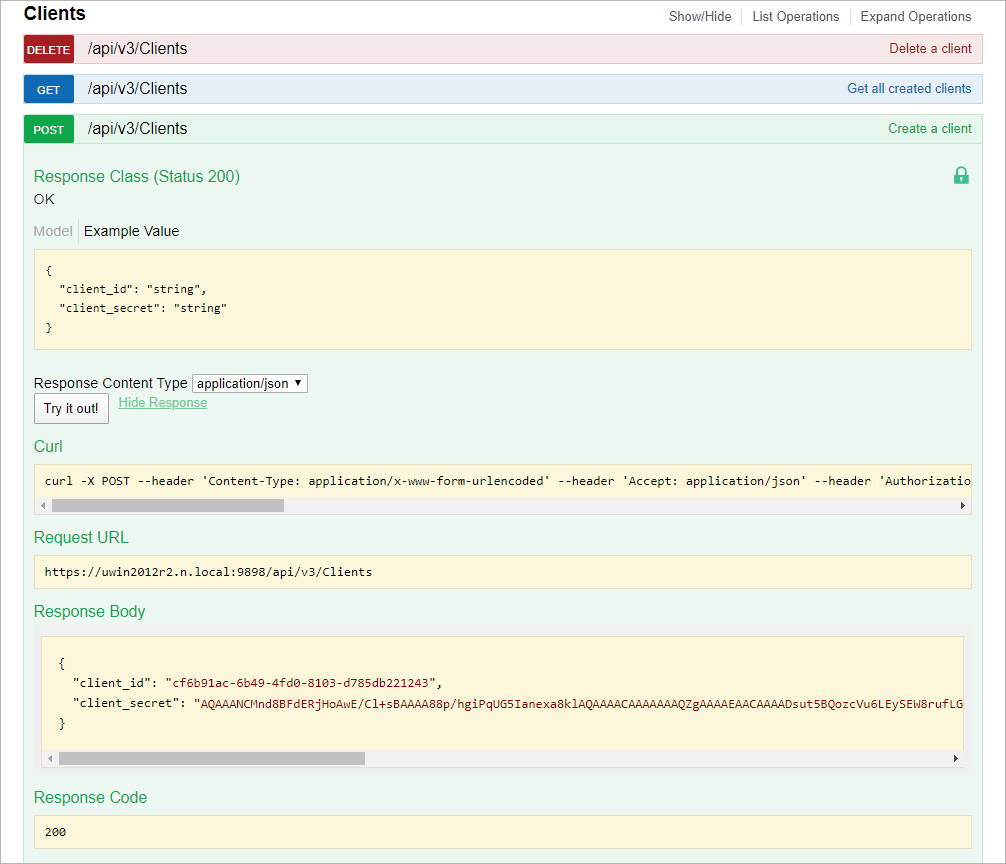The width and height of the screenshot is (1006, 864).
Task: Click the Clients section heading
Action: point(55,13)
